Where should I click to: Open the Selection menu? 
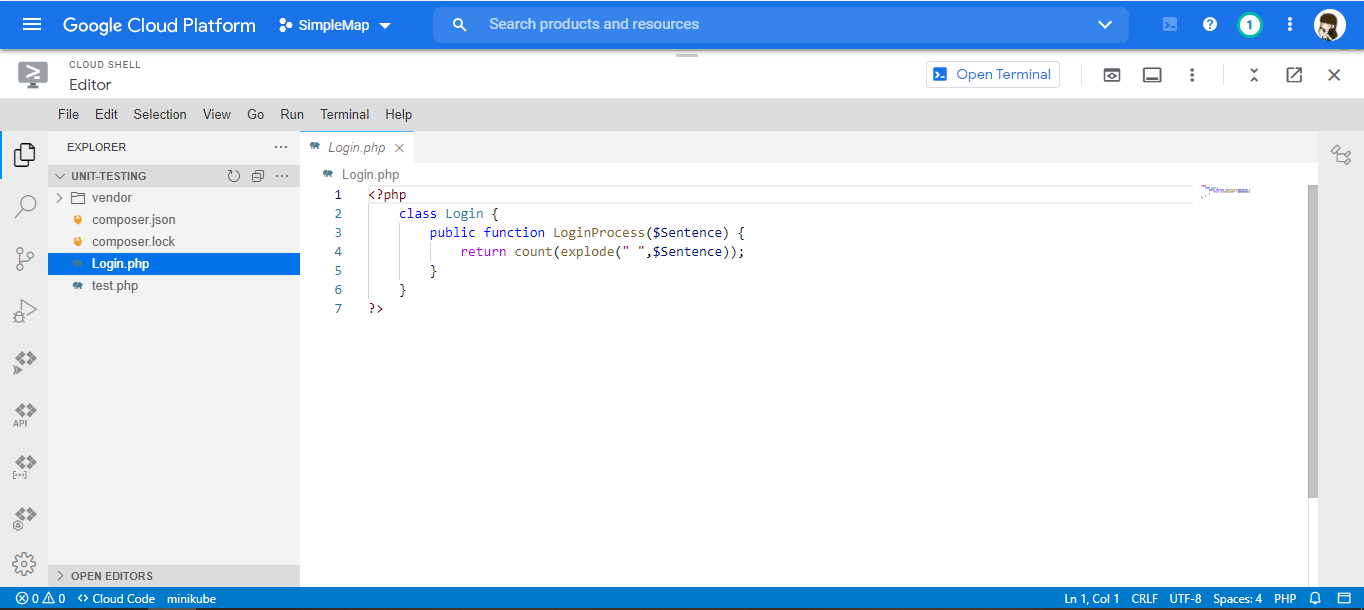click(x=160, y=114)
